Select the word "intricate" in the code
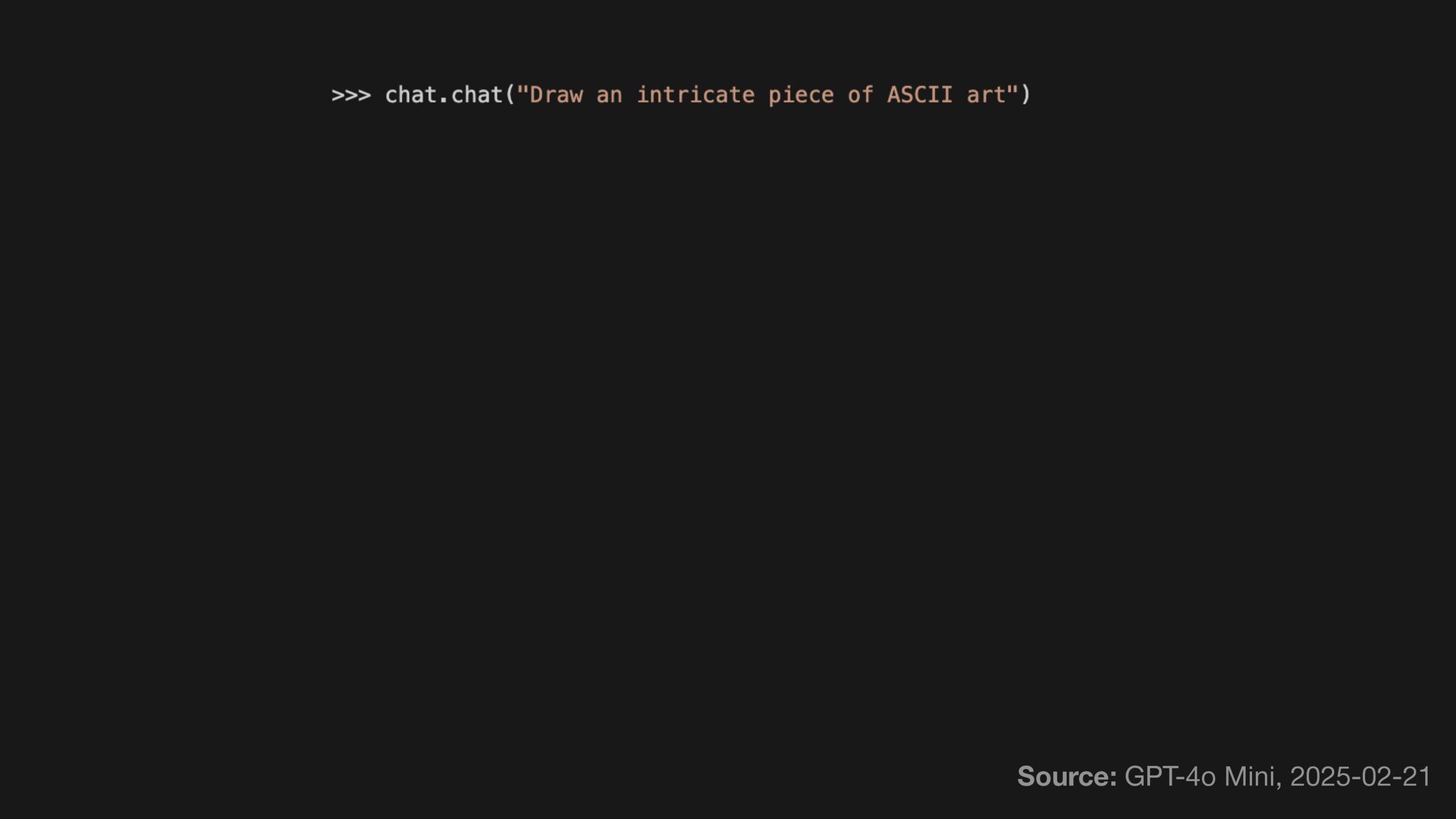Screen dimensions: 1456x819 click(x=695, y=95)
